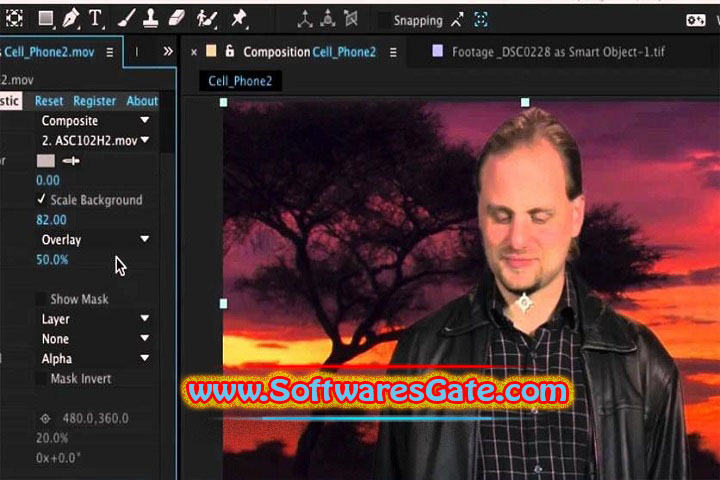Select the Roto Brush tool
720x480 pixels.
[207, 19]
